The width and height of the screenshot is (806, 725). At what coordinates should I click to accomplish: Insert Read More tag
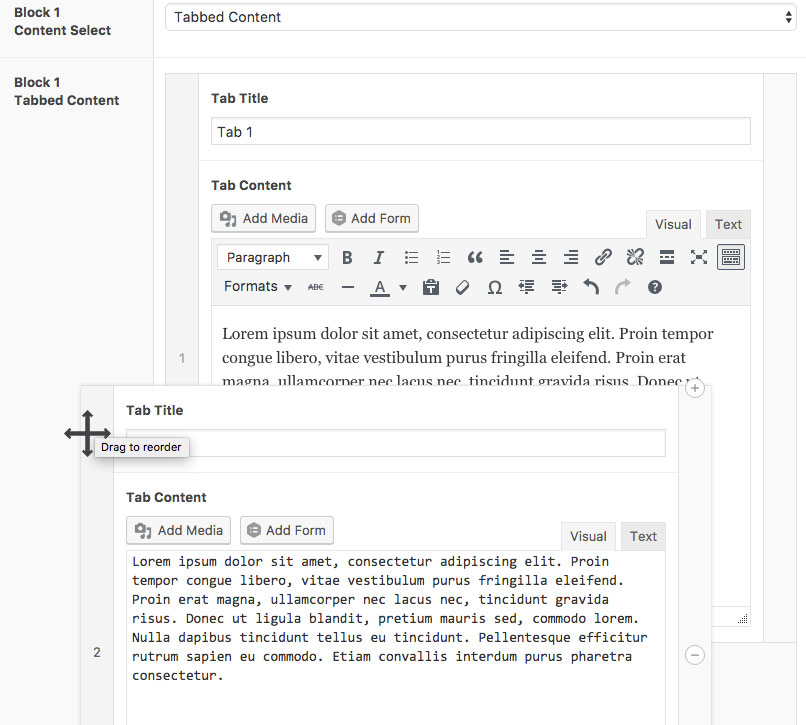[667, 257]
